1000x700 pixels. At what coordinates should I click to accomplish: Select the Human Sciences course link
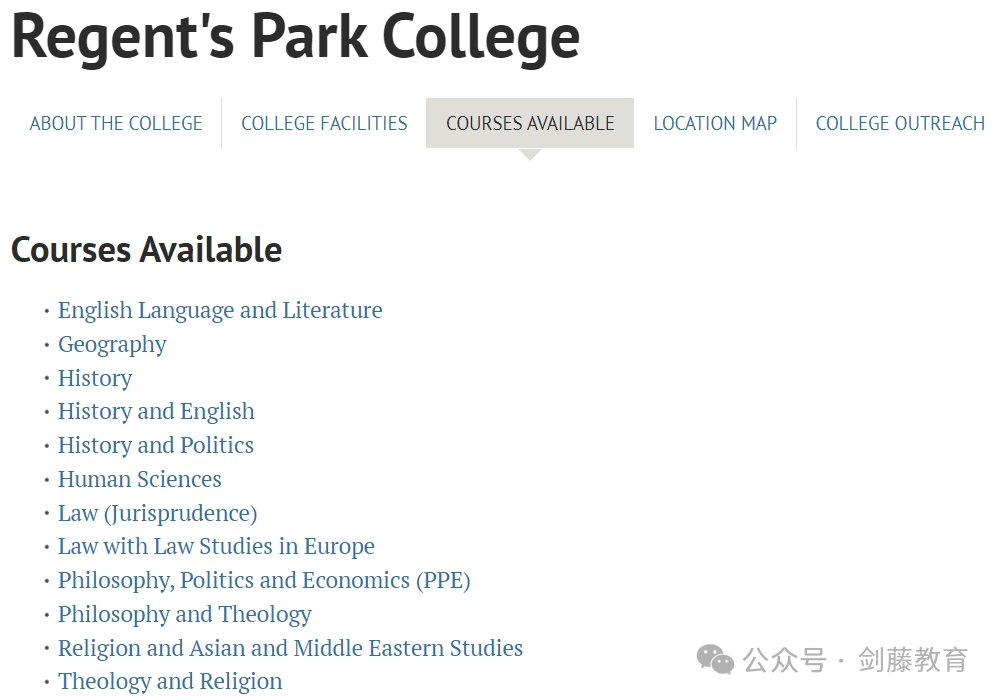140,479
